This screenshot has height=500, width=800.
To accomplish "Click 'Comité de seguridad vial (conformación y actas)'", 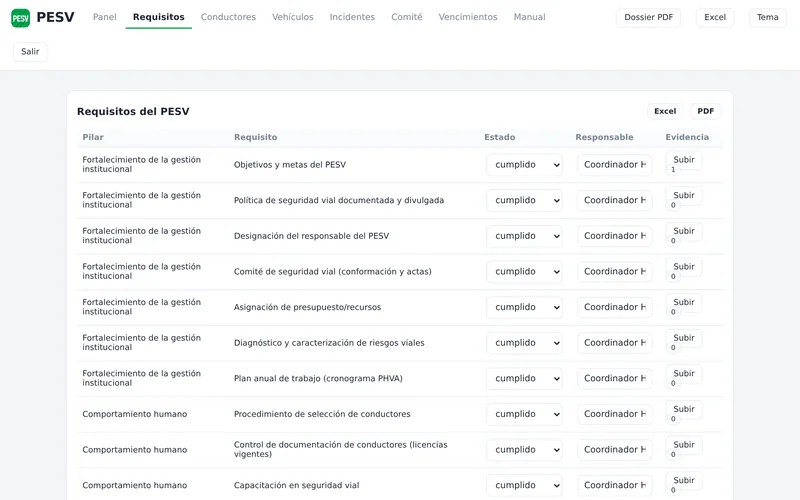I will (x=333, y=272).
